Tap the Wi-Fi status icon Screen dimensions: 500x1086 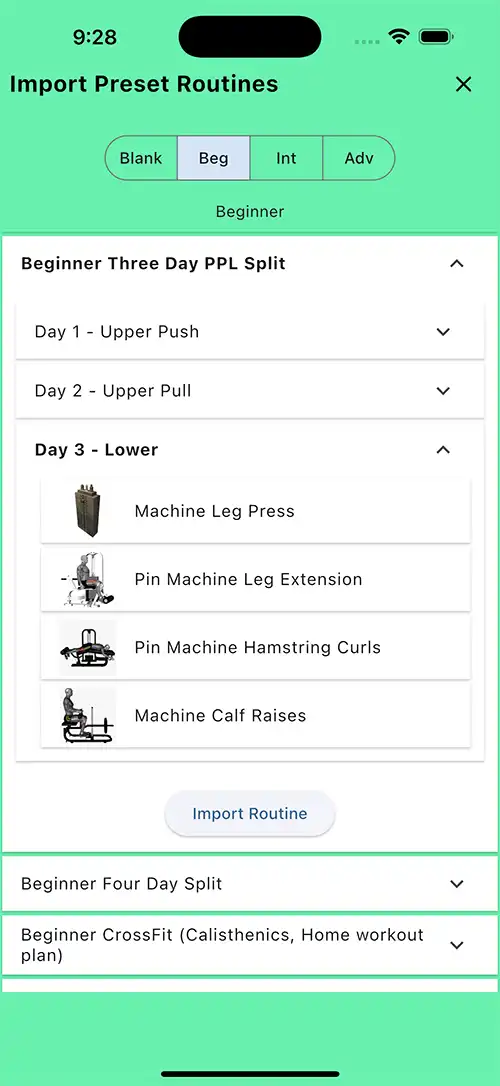tap(399, 37)
